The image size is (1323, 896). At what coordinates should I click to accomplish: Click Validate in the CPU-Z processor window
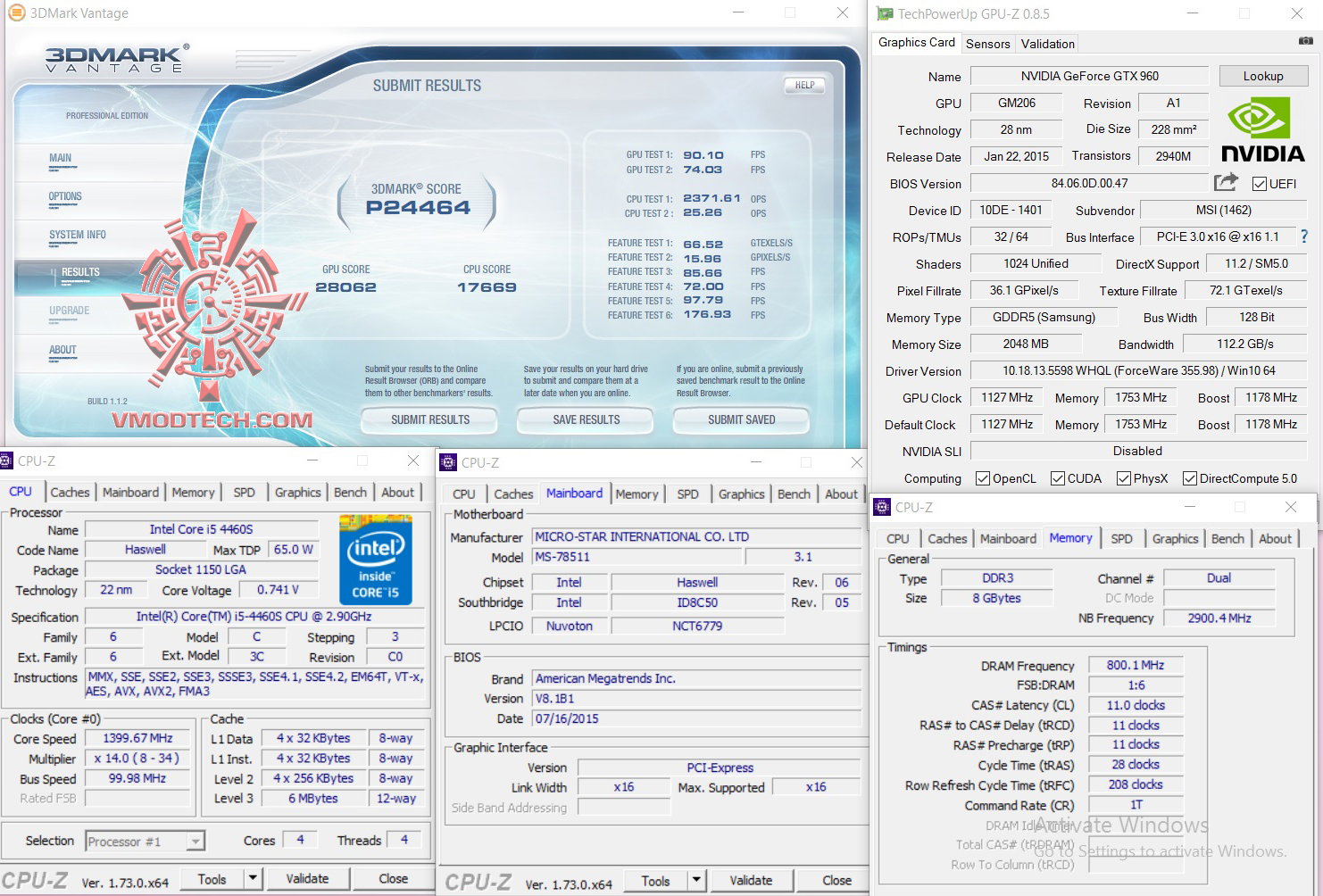[307, 879]
